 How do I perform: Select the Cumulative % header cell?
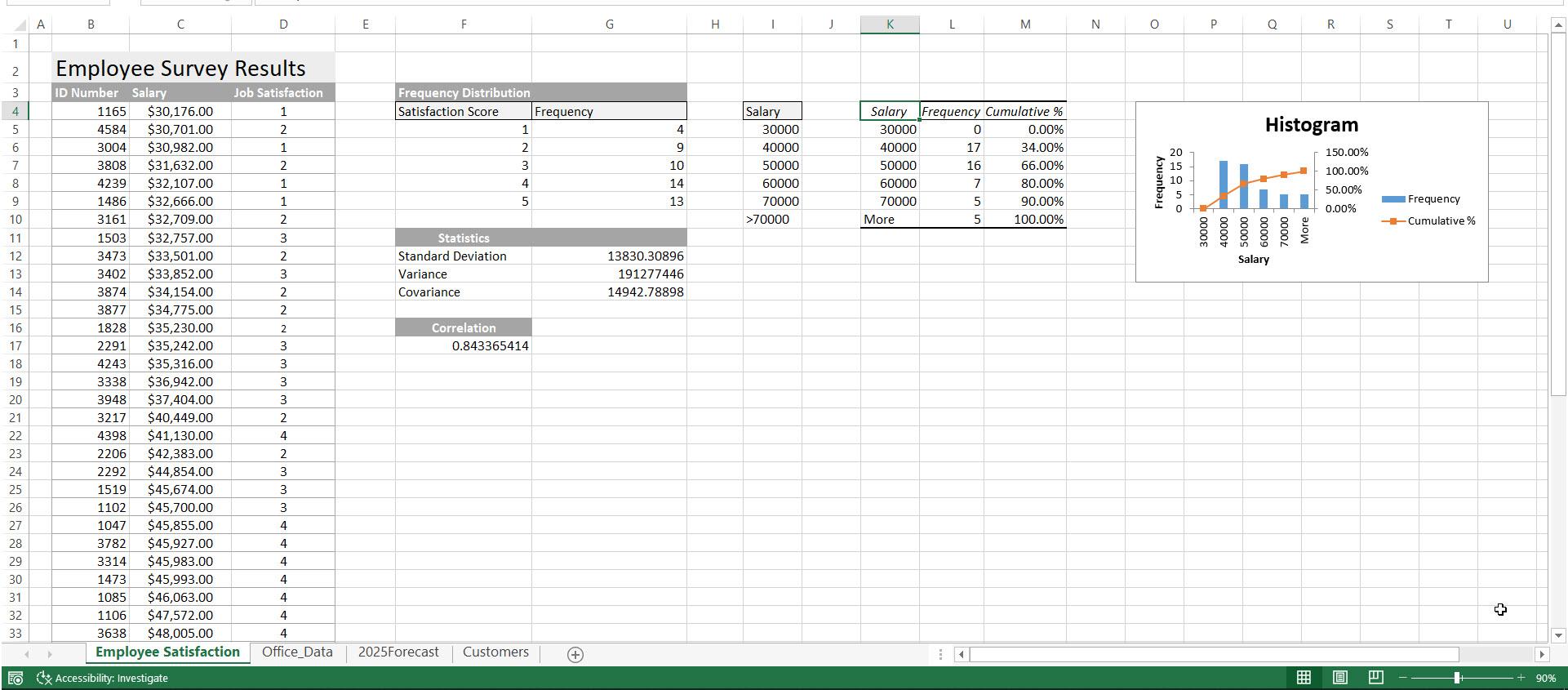(x=1025, y=111)
